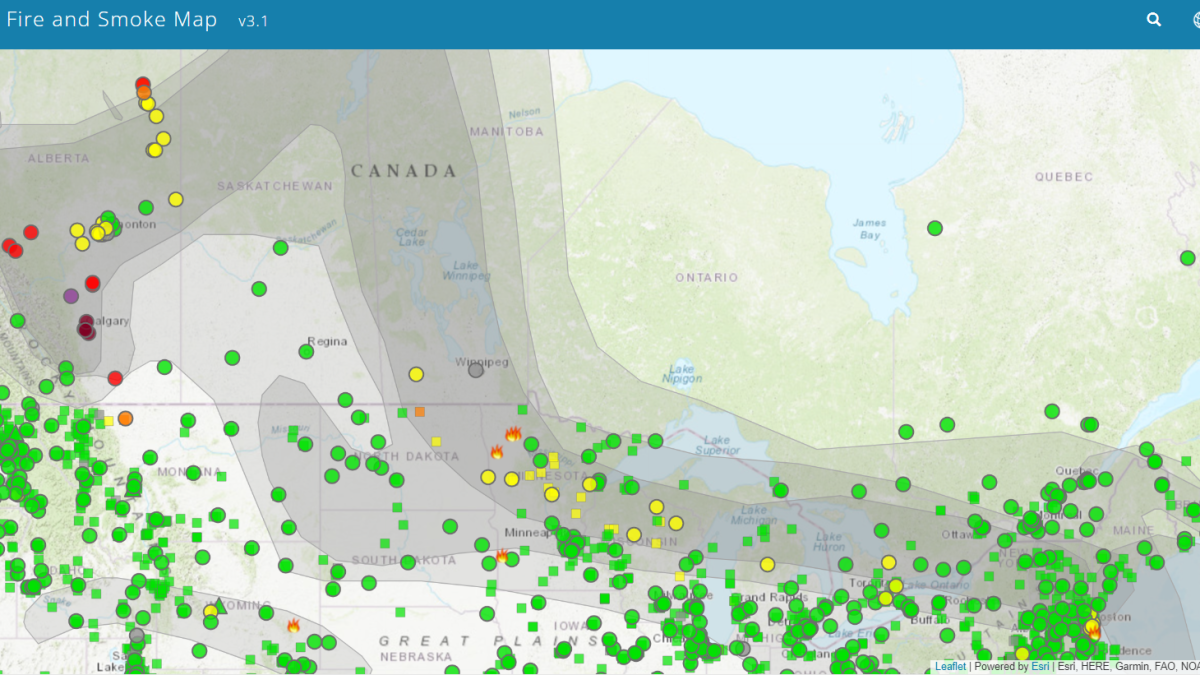Click the Lake Superior area on map
The width and height of the screenshot is (1200, 675).
click(x=717, y=445)
